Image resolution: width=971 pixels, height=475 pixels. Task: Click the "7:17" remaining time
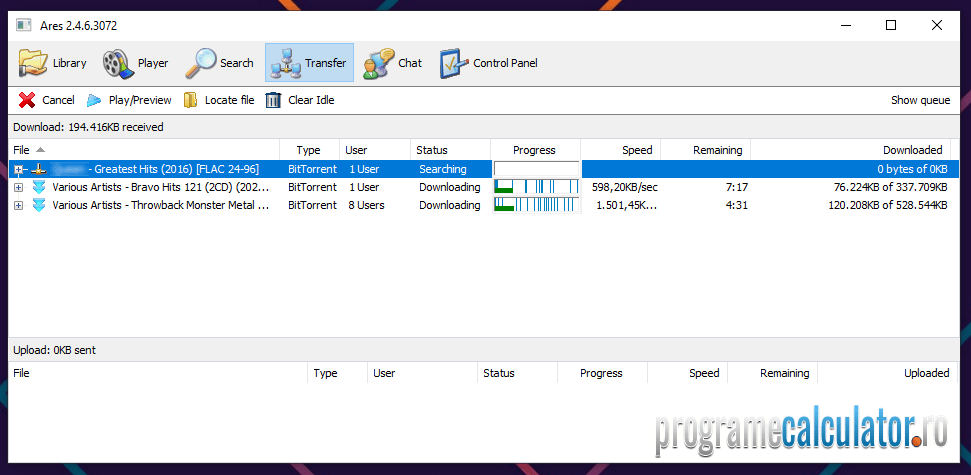[x=736, y=187]
